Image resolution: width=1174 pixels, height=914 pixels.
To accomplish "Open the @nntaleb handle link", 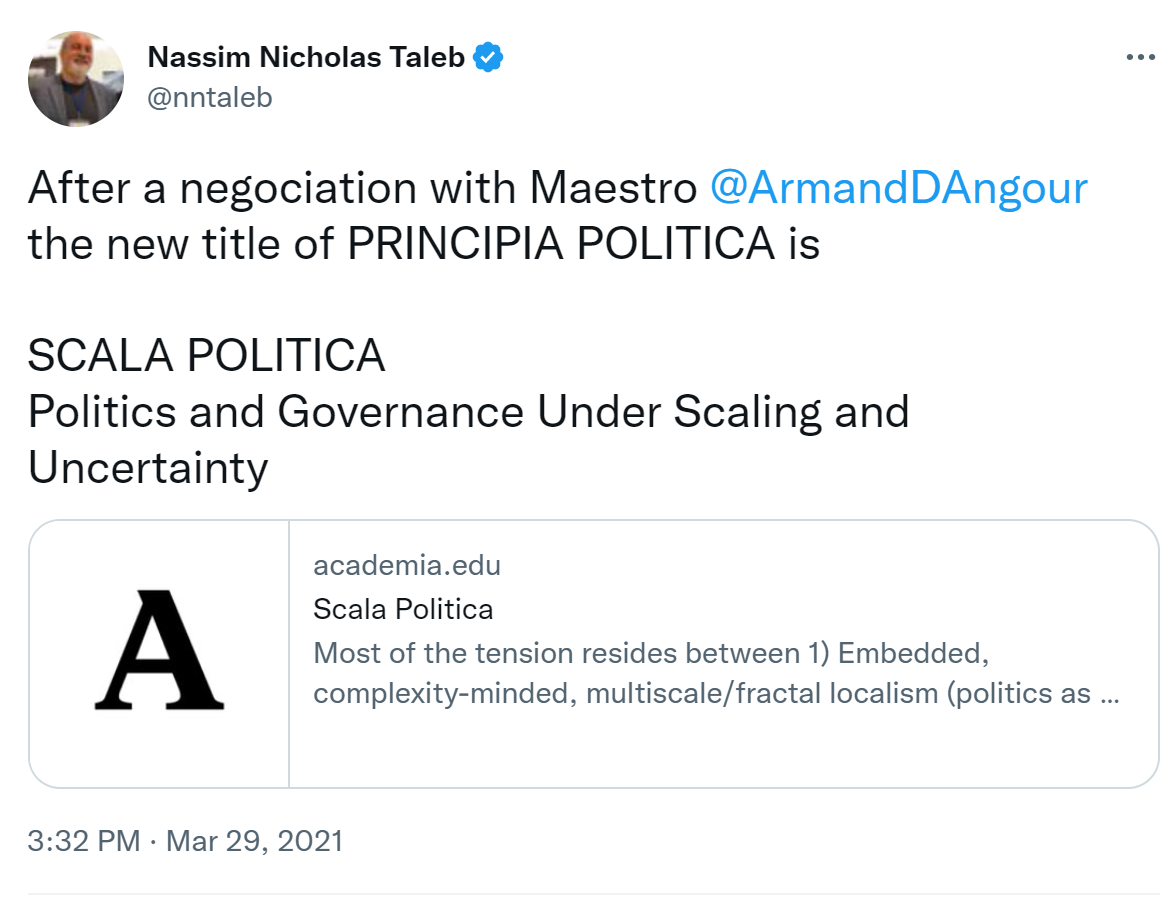I will click(x=210, y=97).
